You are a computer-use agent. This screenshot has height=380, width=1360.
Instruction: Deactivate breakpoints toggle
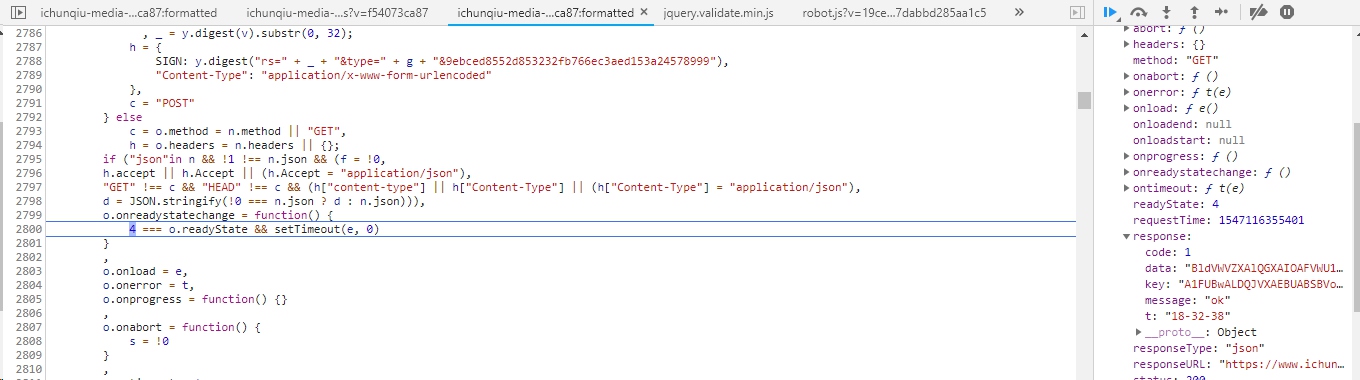pyautogui.click(x=1259, y=13)
